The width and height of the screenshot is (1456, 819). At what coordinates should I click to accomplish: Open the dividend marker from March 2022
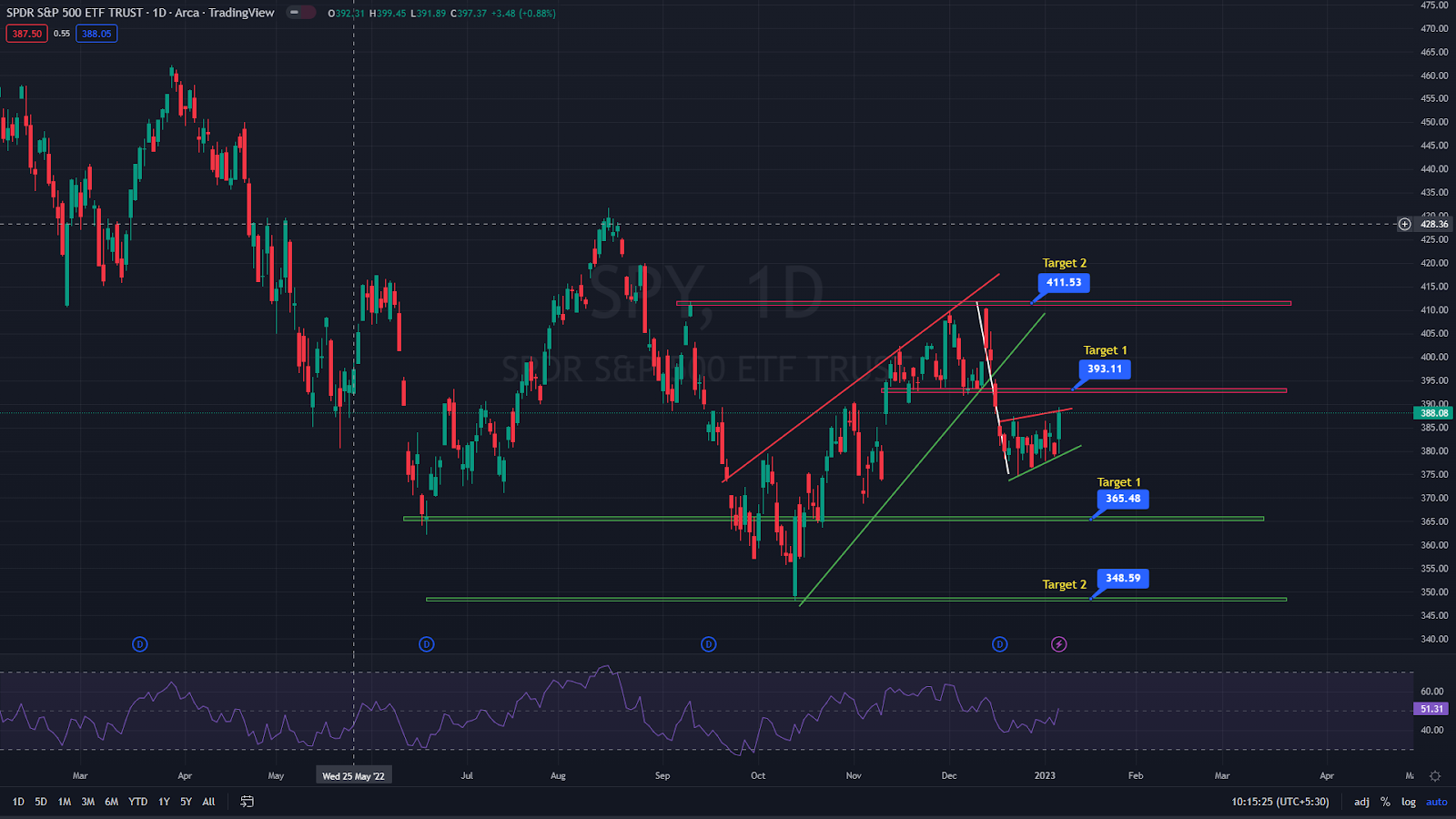tap(140, 644)
